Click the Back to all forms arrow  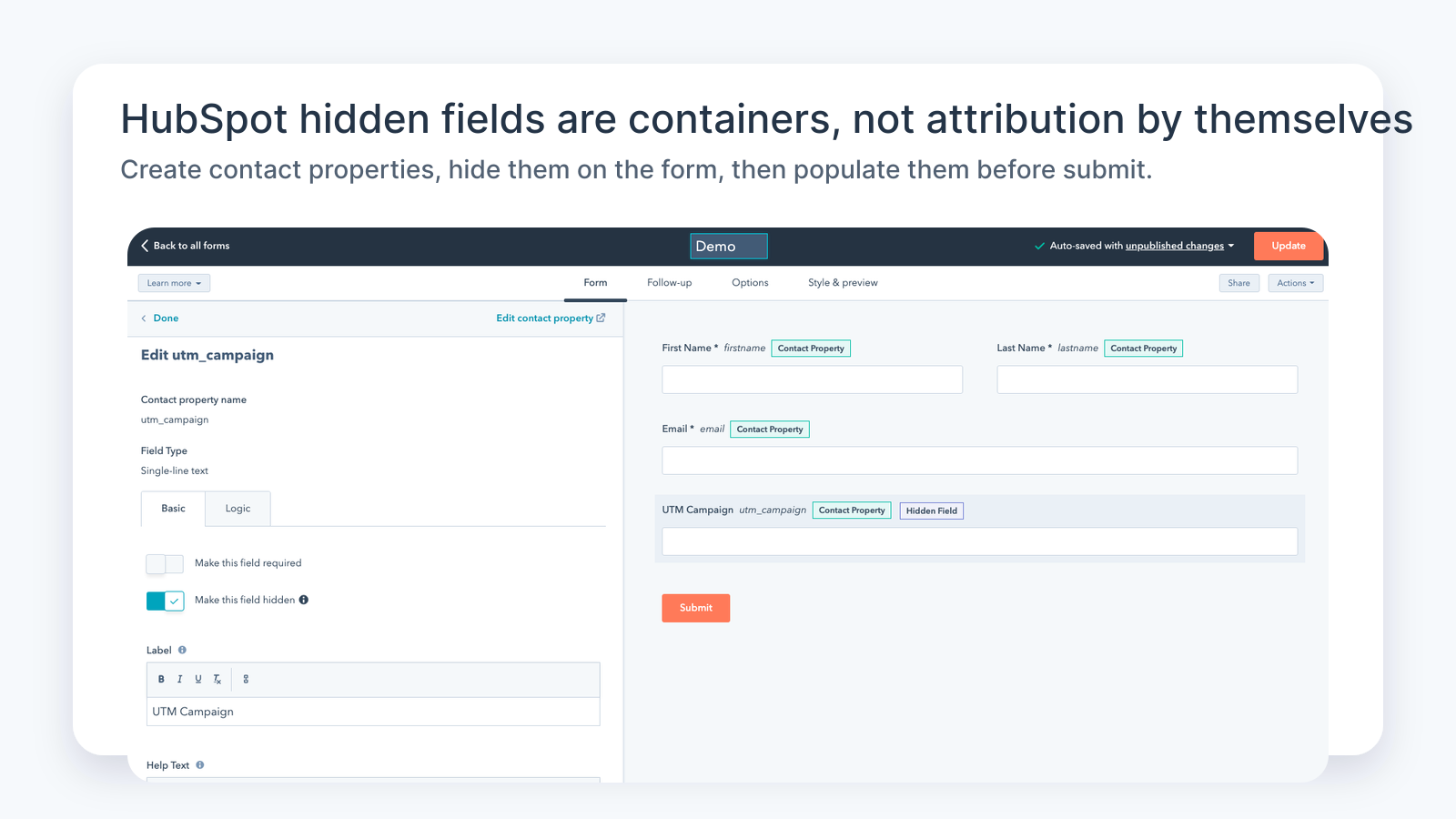[x=145, y=246]
